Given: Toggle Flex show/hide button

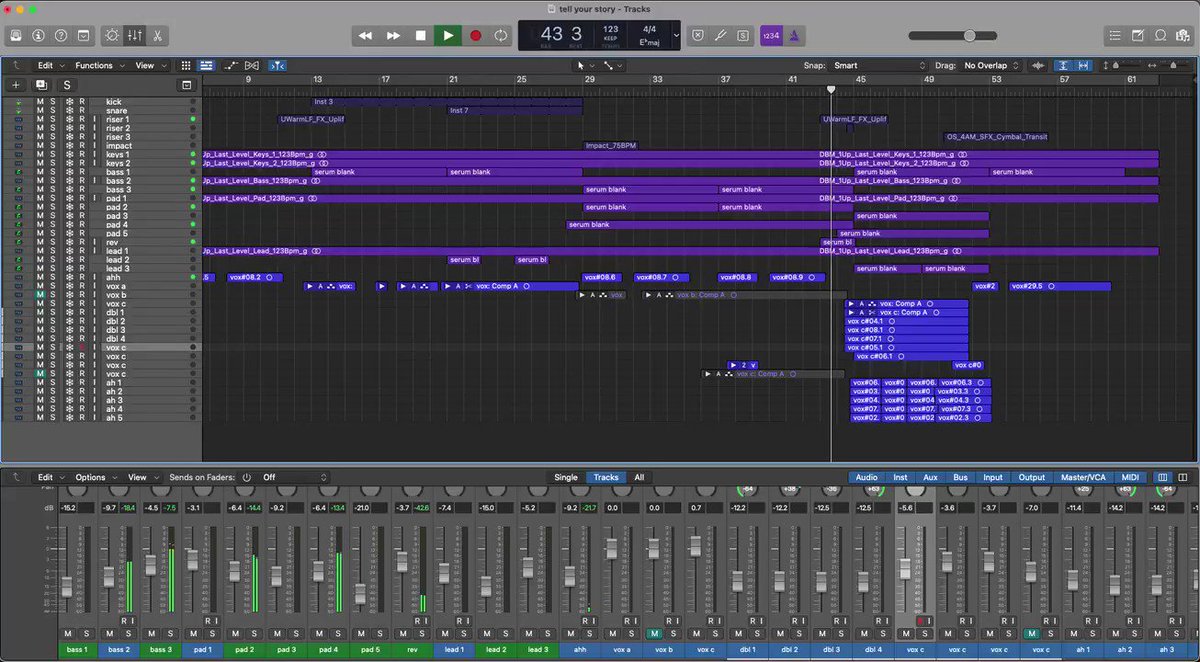Looking at the screenshot, I should pos(252,65).
